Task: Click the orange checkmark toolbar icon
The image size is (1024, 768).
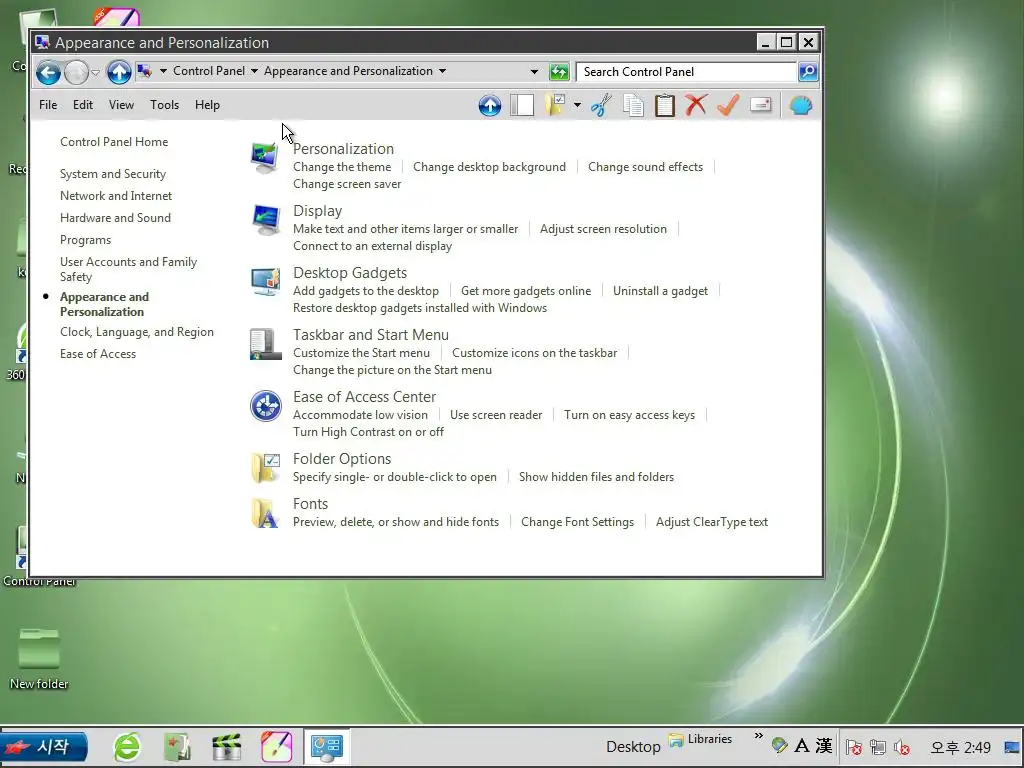Action: [728, 104]
